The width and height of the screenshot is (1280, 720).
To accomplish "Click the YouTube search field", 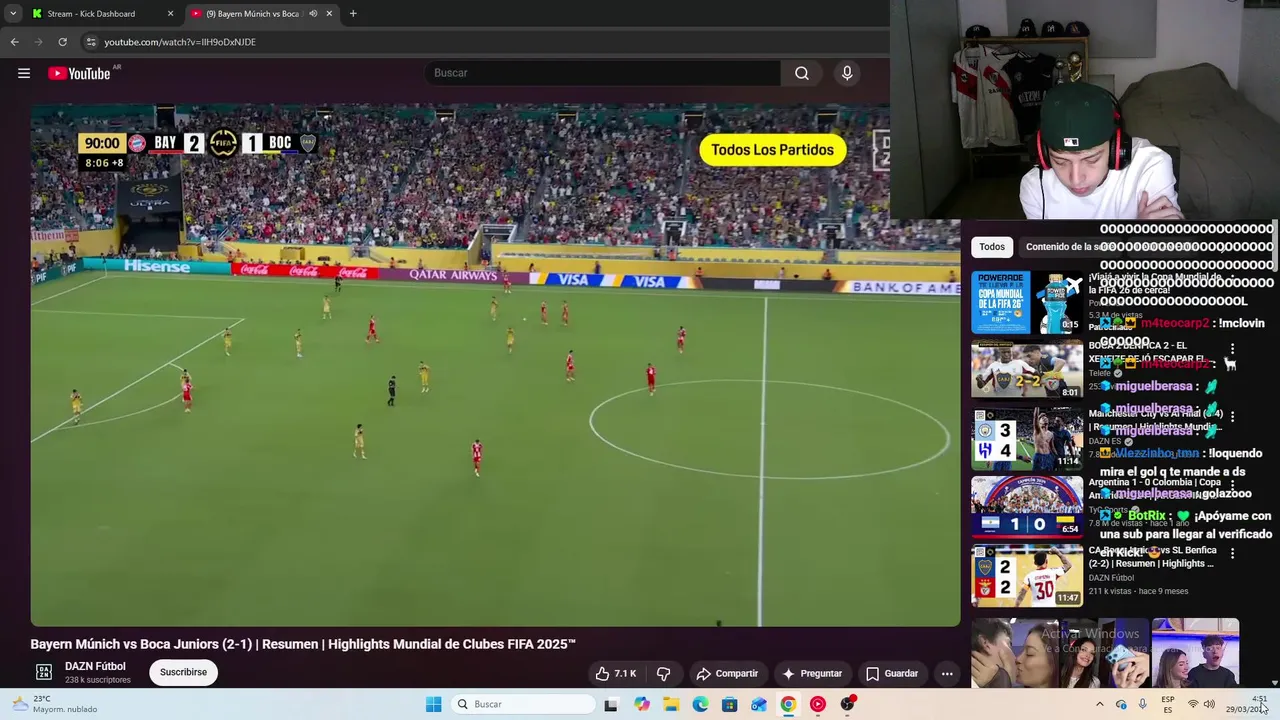I will pyautogui.click(x=603, y=73).
